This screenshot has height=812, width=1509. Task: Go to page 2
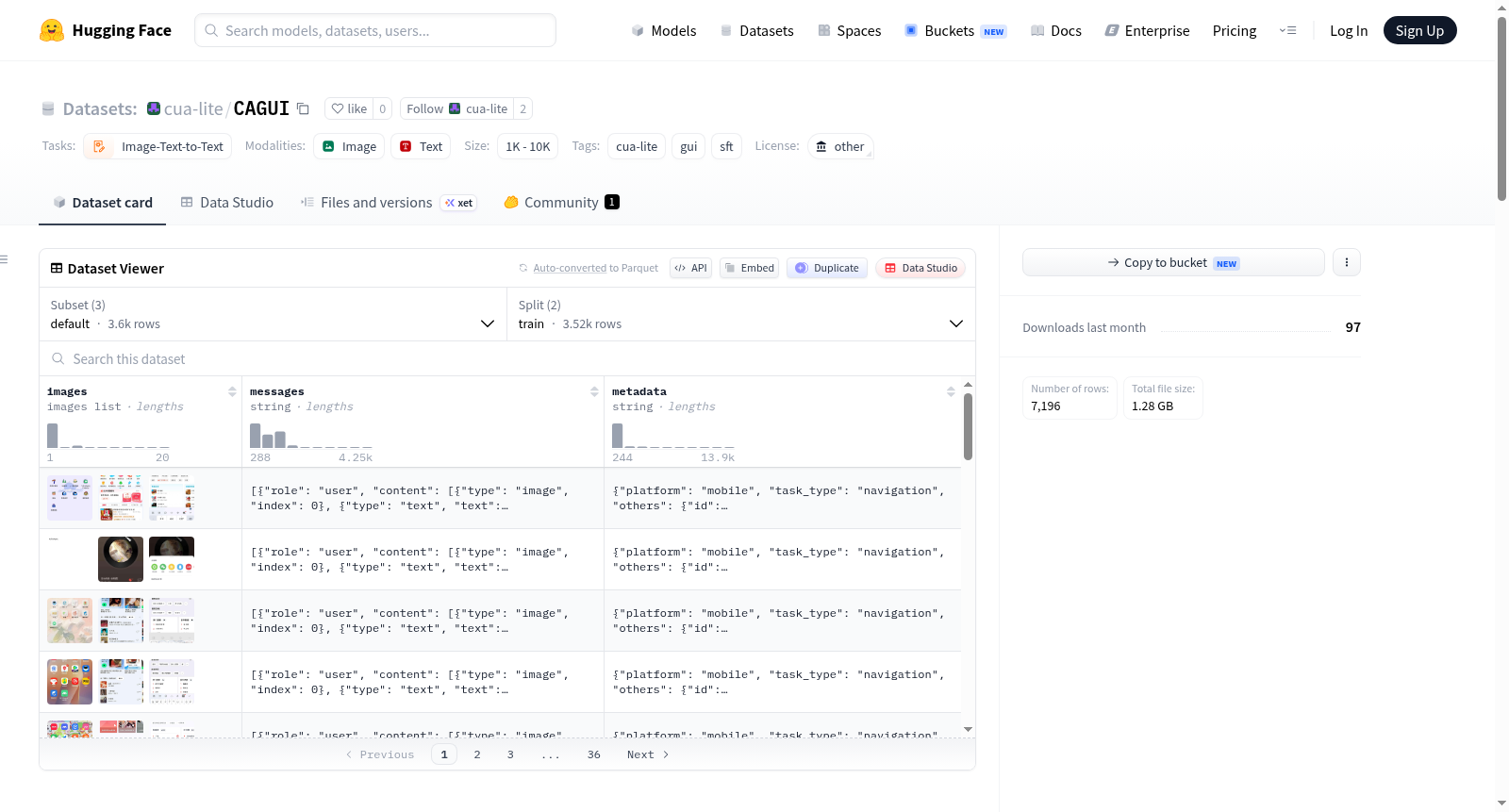(x=477, y=754)
